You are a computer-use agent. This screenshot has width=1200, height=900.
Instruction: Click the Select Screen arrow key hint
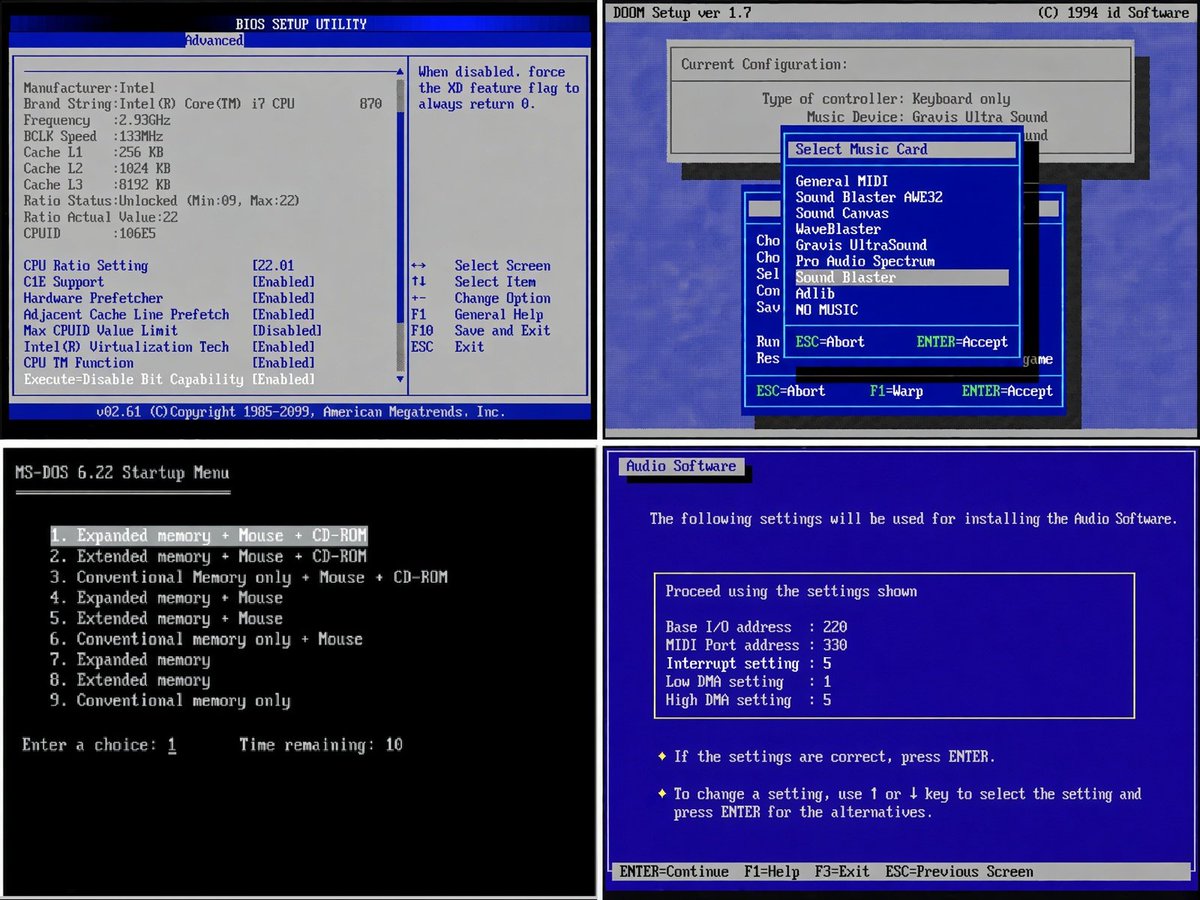481,266
